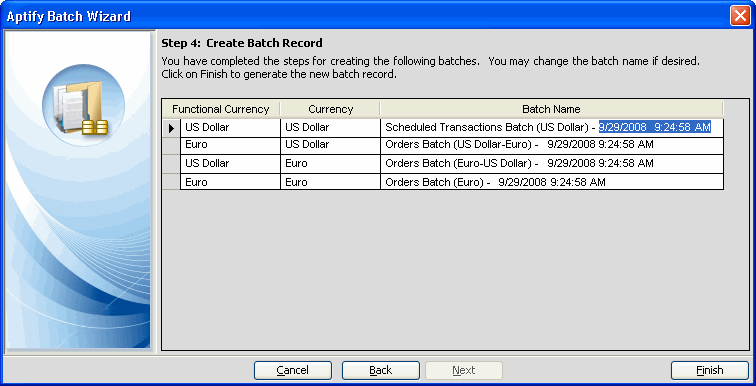
Task: Edit Scheduled Transactions Batch (US Dollar) name
Action: 552,128
